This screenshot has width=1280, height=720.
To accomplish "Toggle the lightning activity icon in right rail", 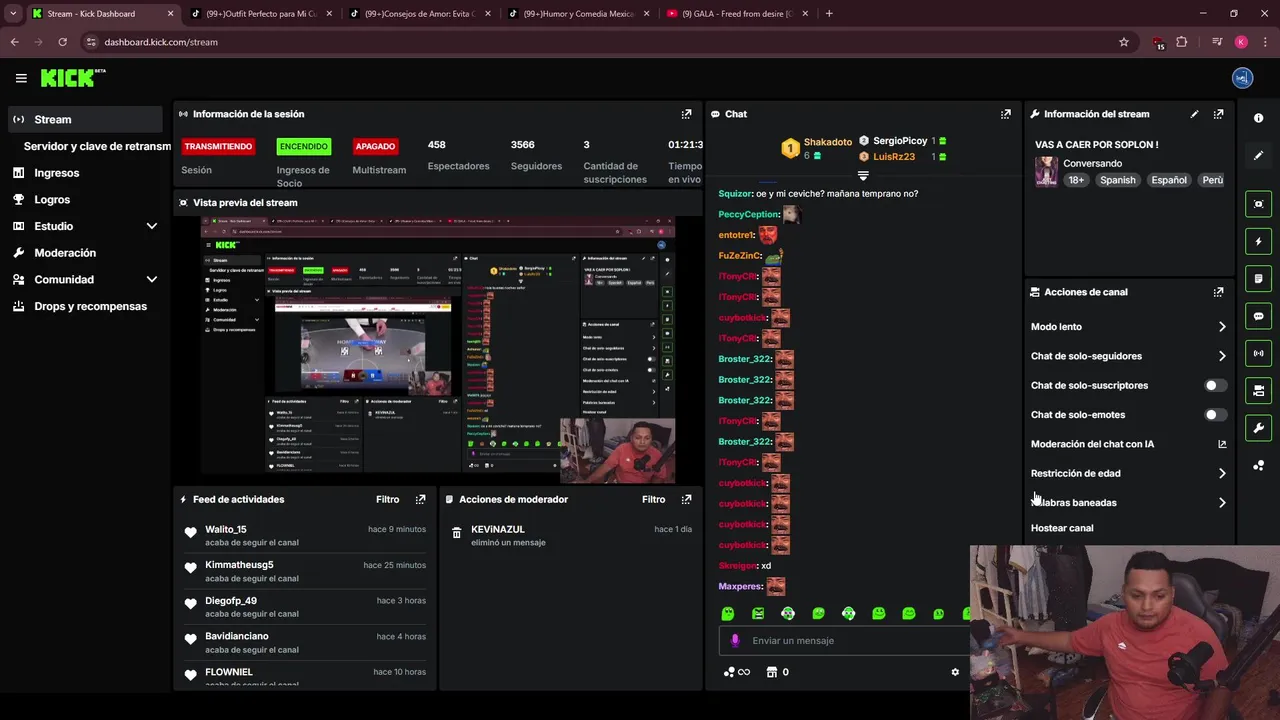I will point(1258,241).
